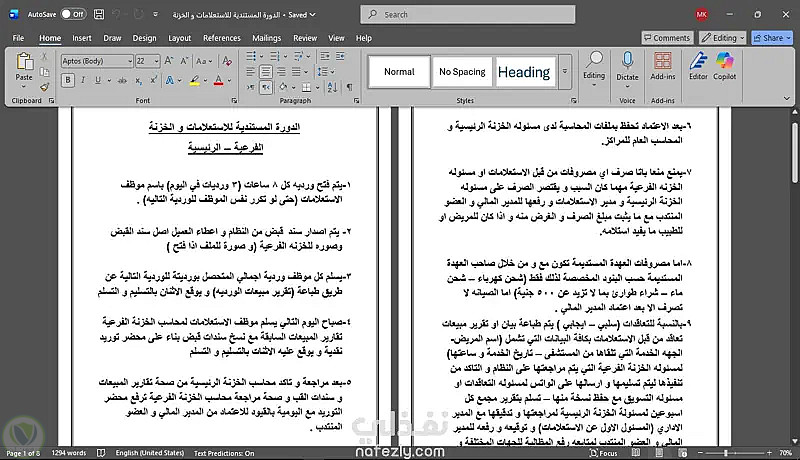Align text to the right
The height and width of the screenshot is (460, 800).
281,72
